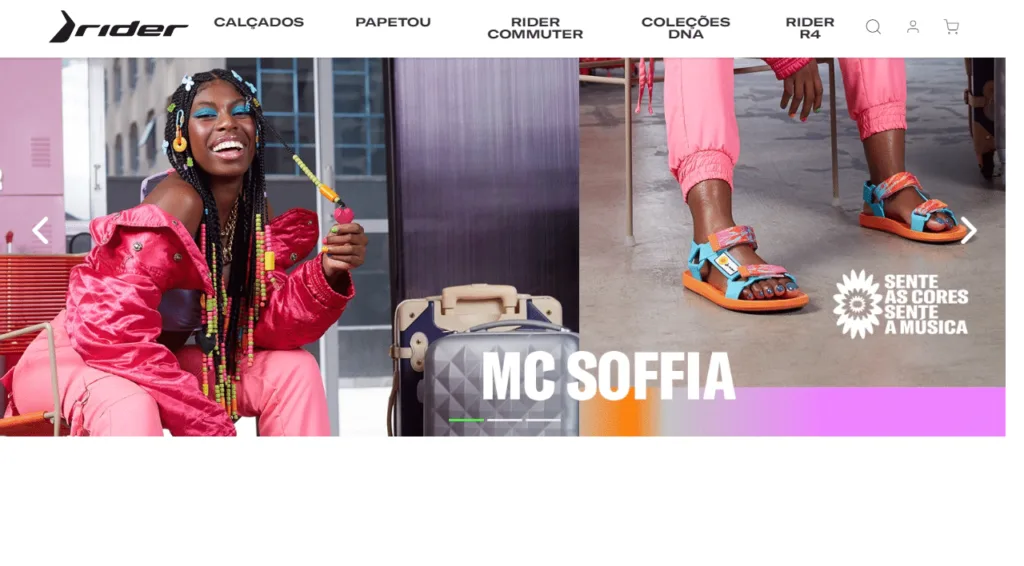Switch to the third slide indicator

[543, 420]
